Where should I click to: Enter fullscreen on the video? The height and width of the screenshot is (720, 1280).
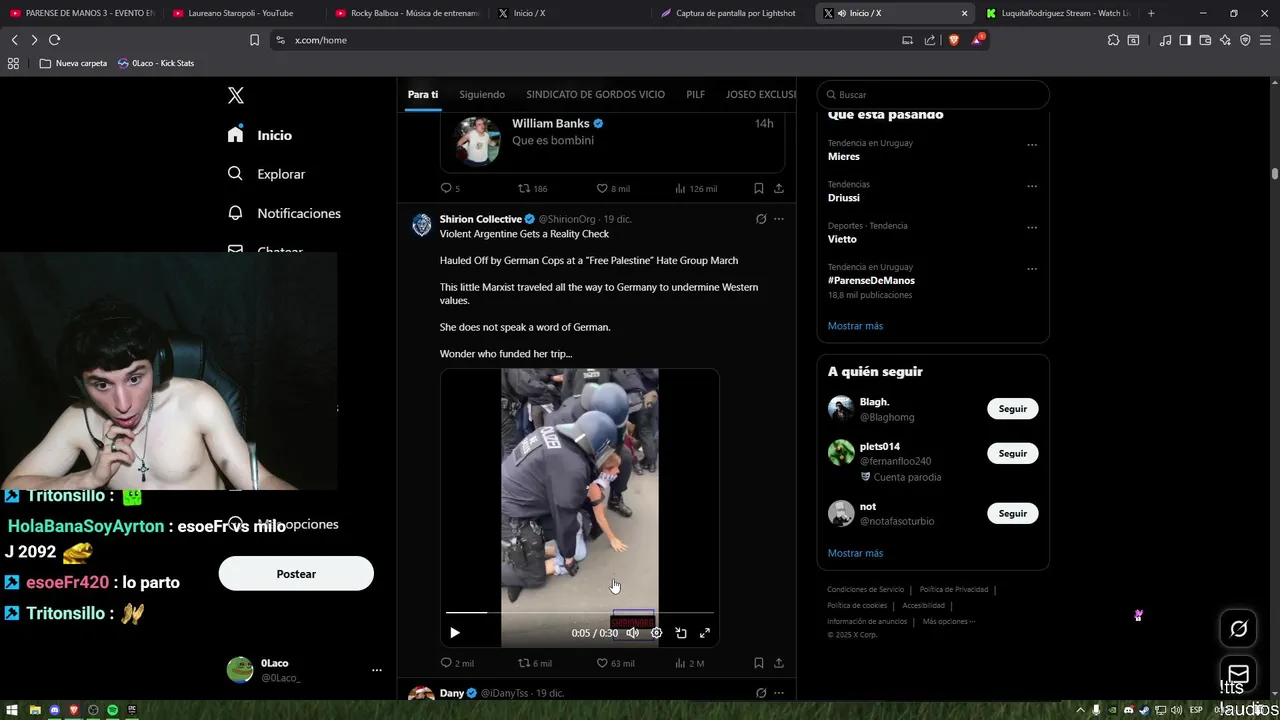pos(705,633)
